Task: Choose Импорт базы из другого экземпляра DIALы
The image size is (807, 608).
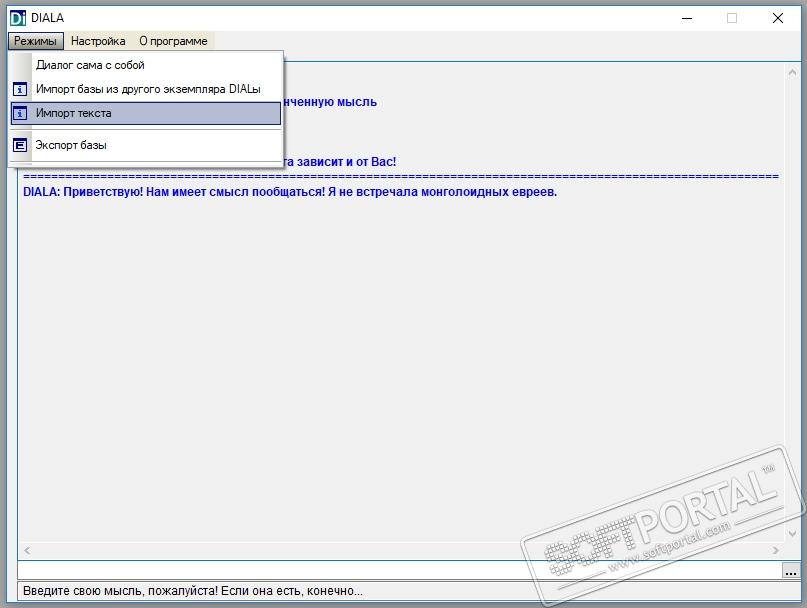Action: click(x=146, y=89)
